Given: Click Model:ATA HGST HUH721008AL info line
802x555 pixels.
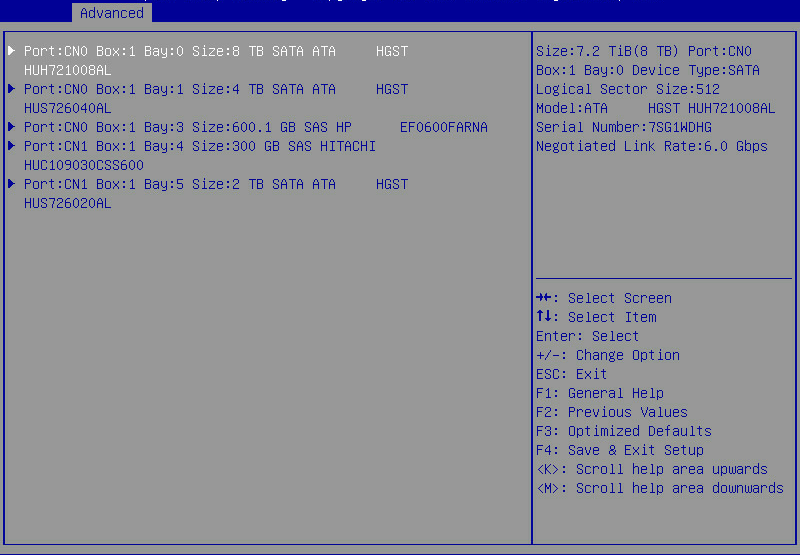Looking at the screenshot, I should [655, 108].
